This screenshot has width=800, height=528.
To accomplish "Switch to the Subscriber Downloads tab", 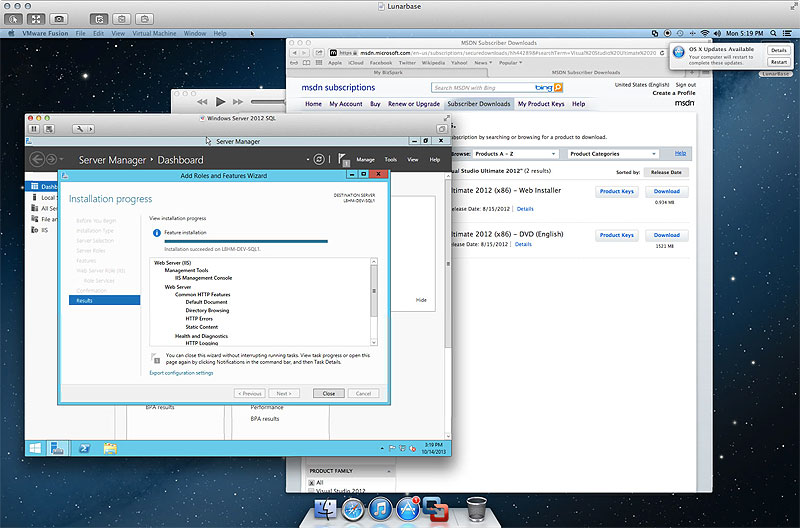I will (479, 104).
